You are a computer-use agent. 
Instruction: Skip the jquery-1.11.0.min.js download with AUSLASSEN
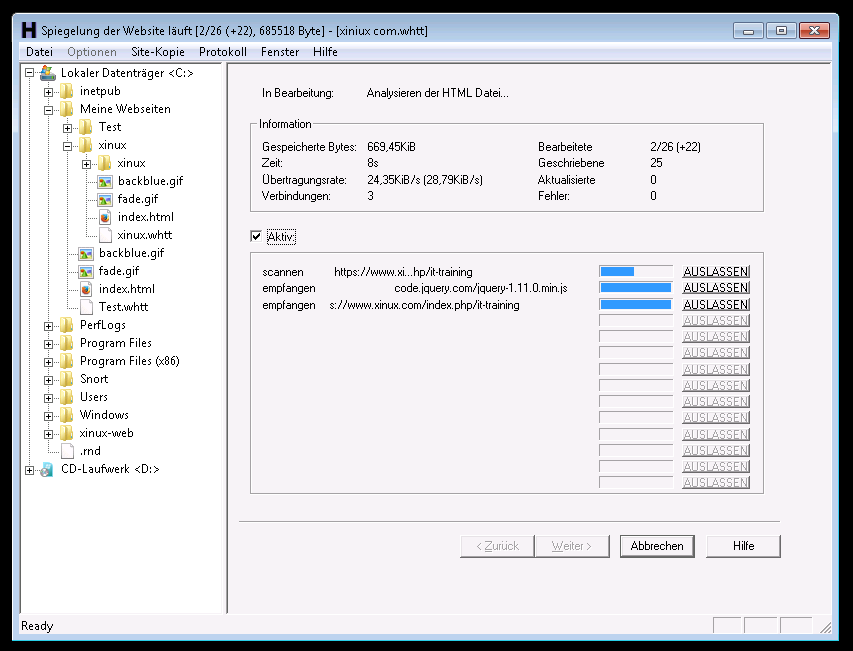click(715, 288)
